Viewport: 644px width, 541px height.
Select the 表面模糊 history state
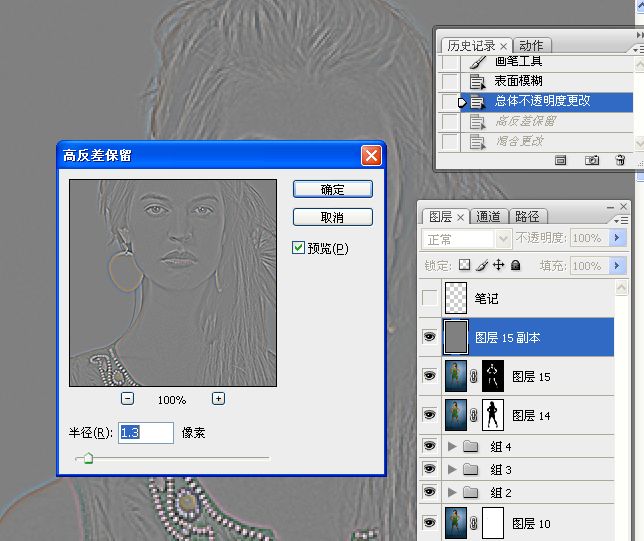546,81
